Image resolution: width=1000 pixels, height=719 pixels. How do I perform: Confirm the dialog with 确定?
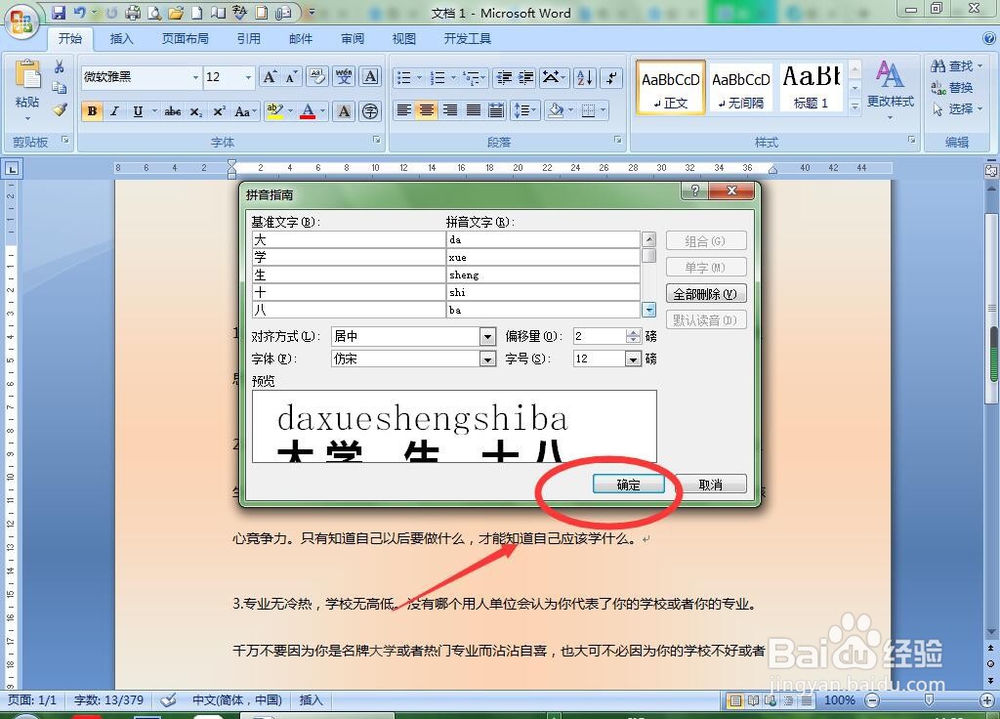coord(628,484)
